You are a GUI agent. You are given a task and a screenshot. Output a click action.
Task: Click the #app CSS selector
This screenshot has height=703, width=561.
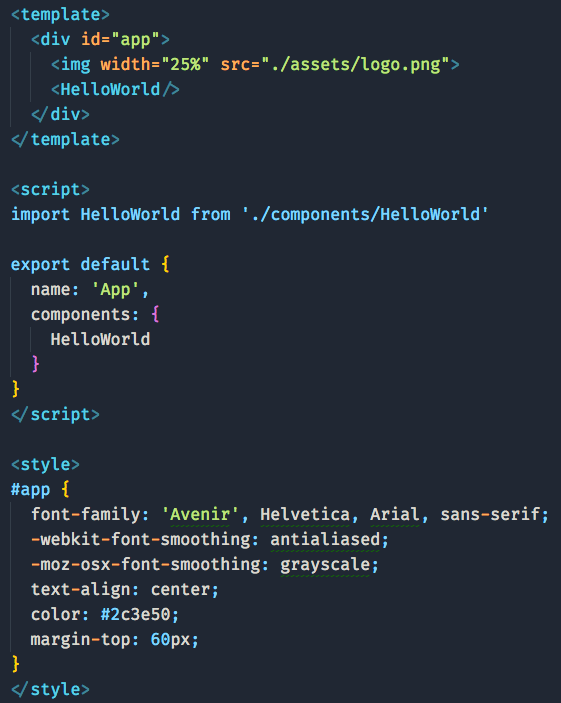[30, 489]
